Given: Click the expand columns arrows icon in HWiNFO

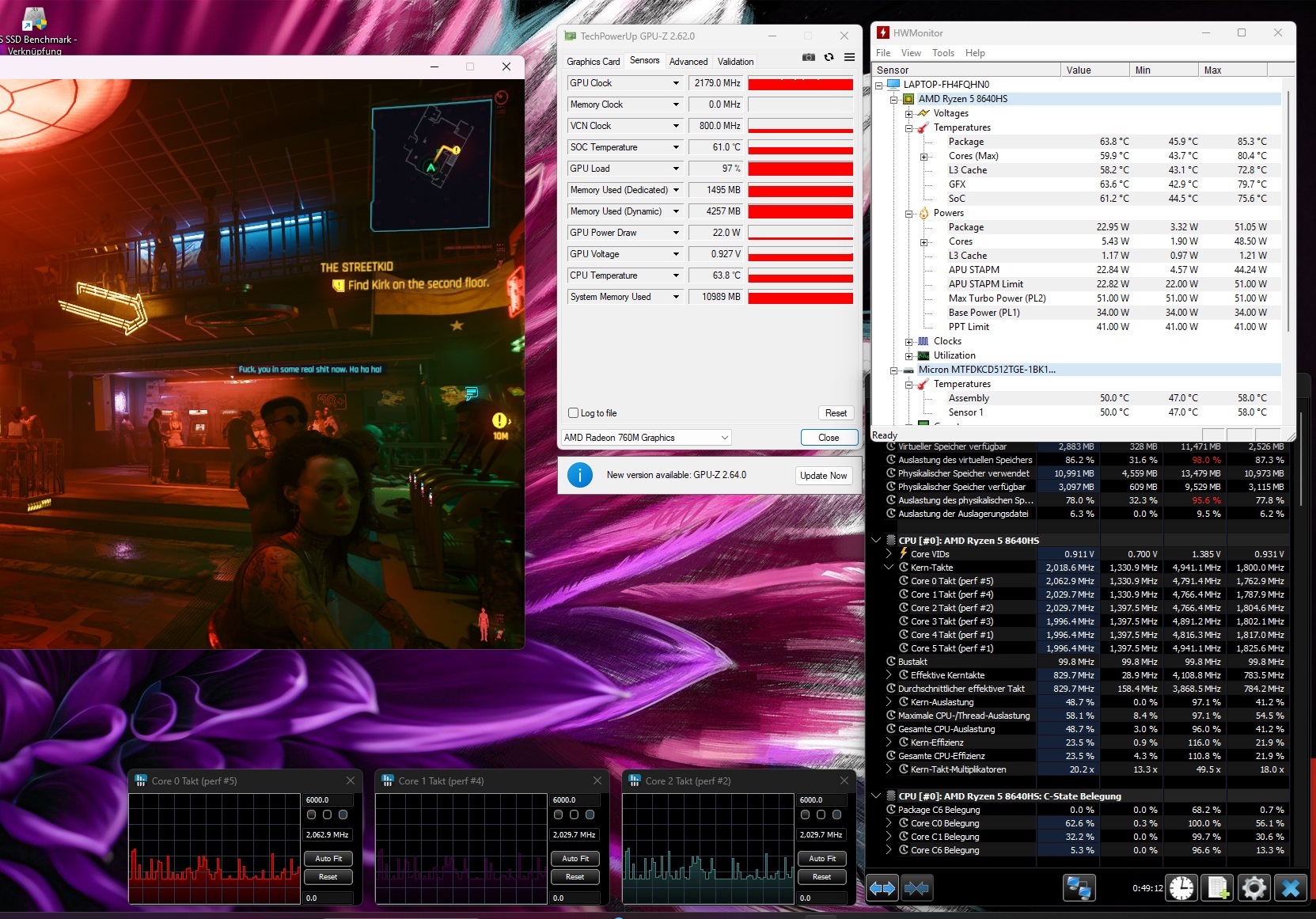Looking at the screenshot, I should tap(882, 888).
